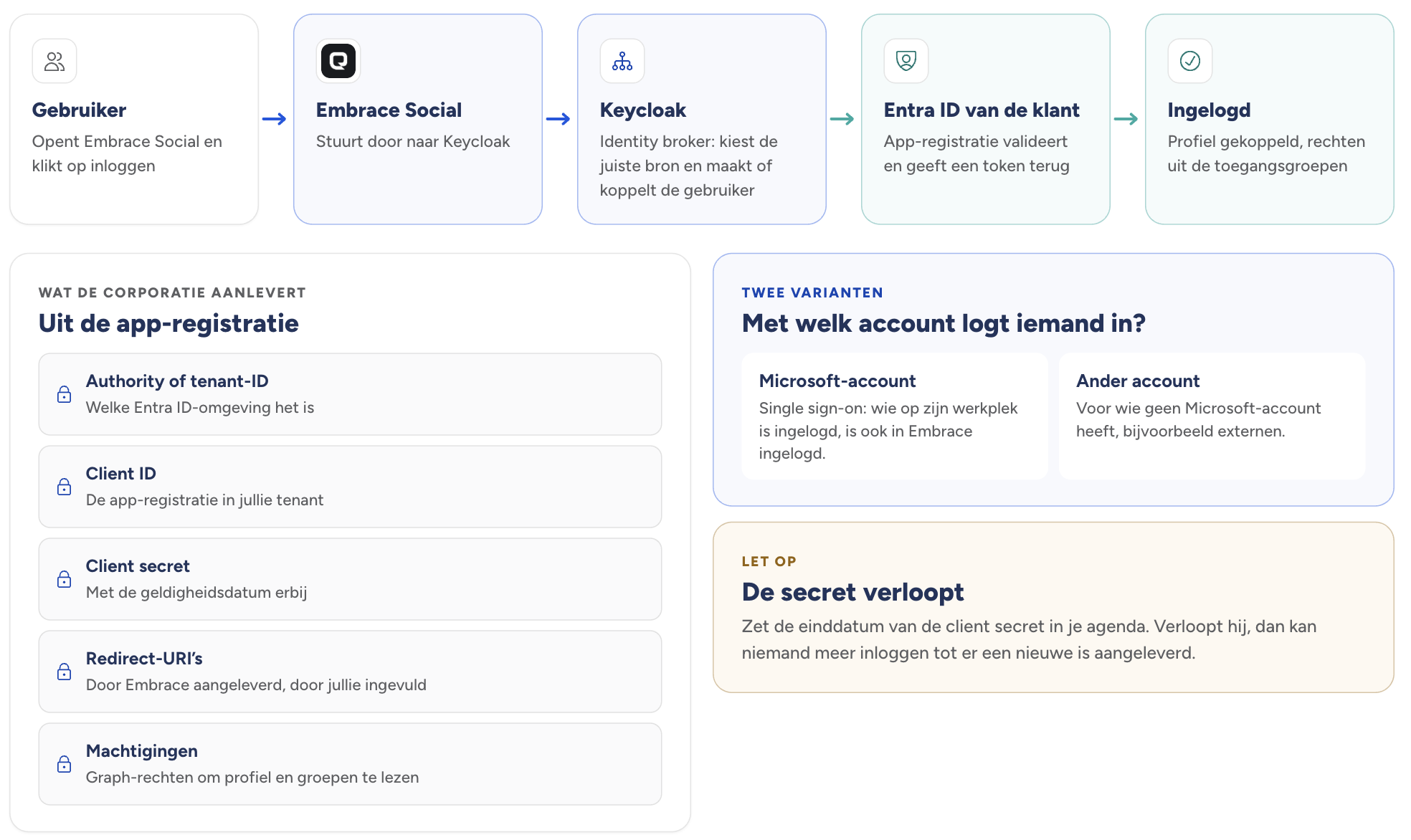Click arrow between Keycloak and Entra ID

(842, 119)
